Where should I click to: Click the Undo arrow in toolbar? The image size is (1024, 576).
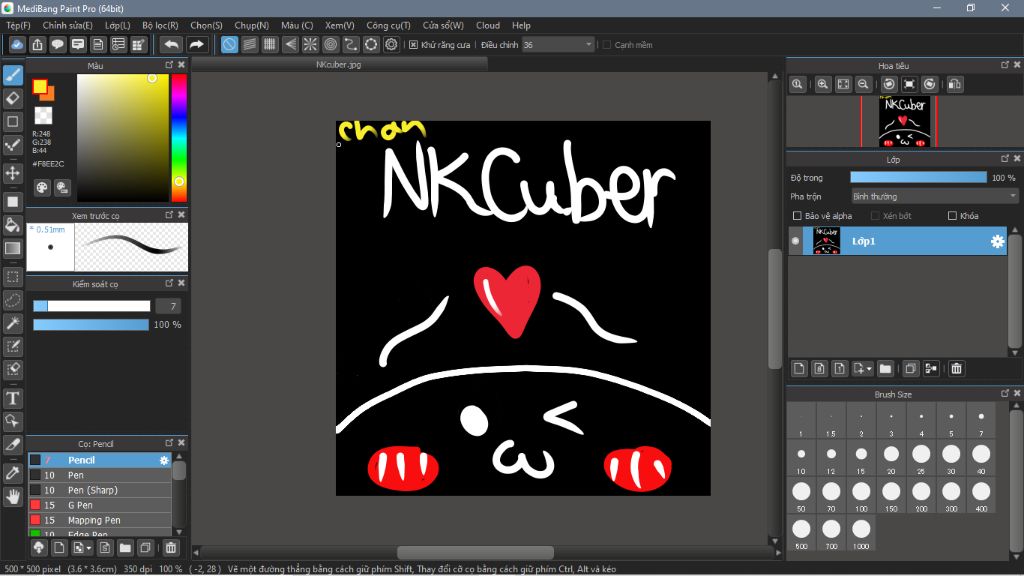[x=171, y=44]
